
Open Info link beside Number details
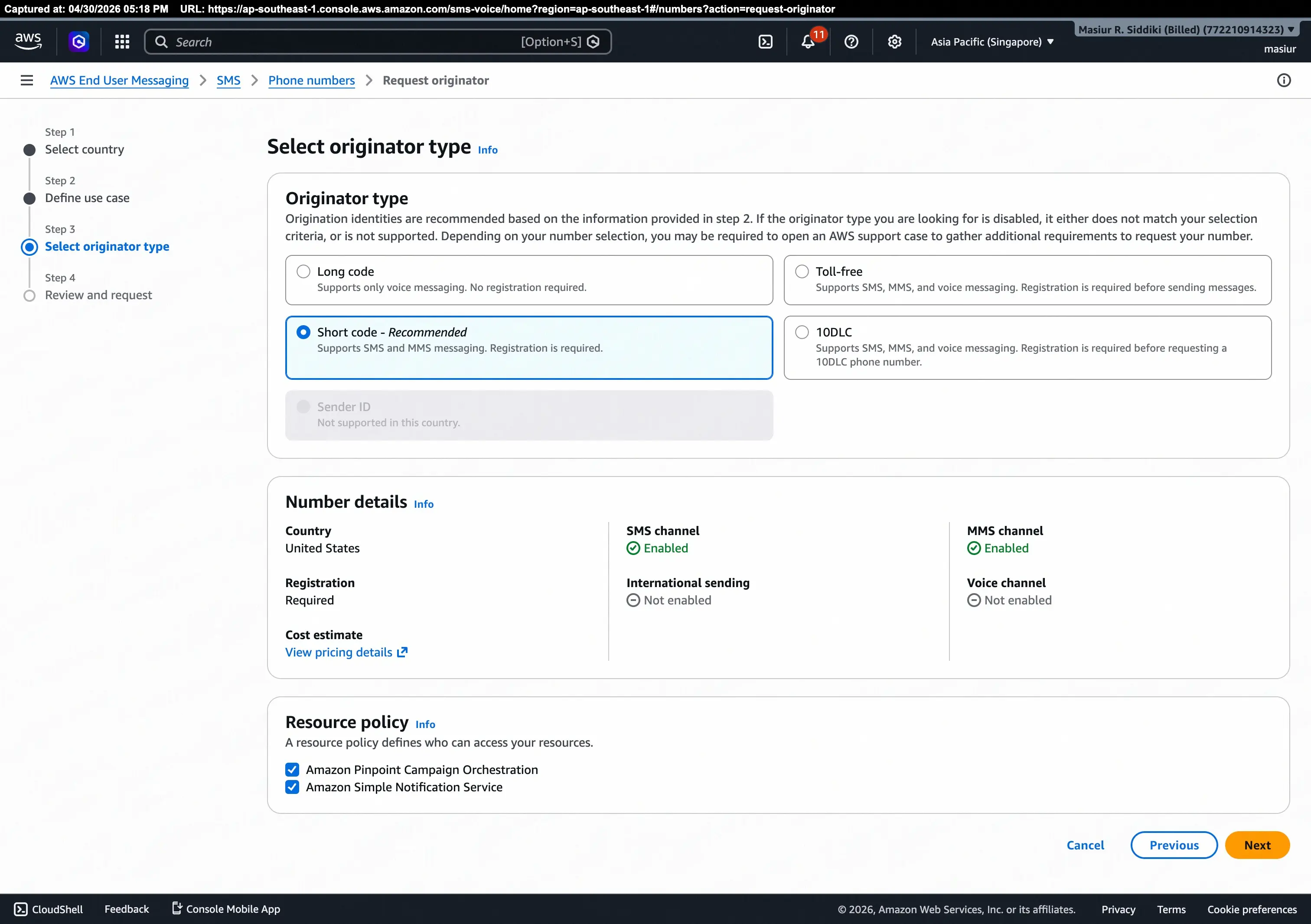click(424, 504)
